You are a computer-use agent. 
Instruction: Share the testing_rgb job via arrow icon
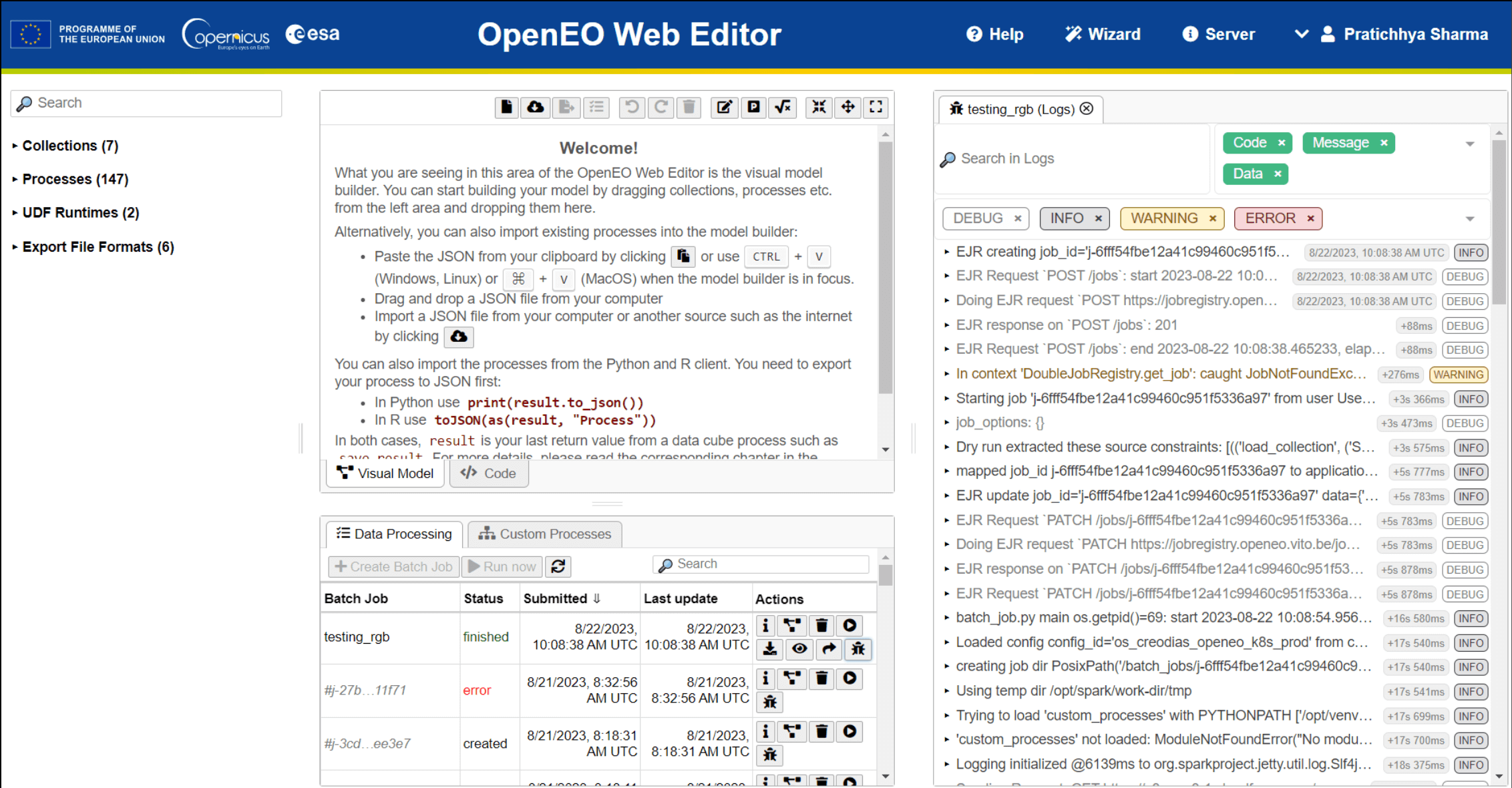(829, 648)
